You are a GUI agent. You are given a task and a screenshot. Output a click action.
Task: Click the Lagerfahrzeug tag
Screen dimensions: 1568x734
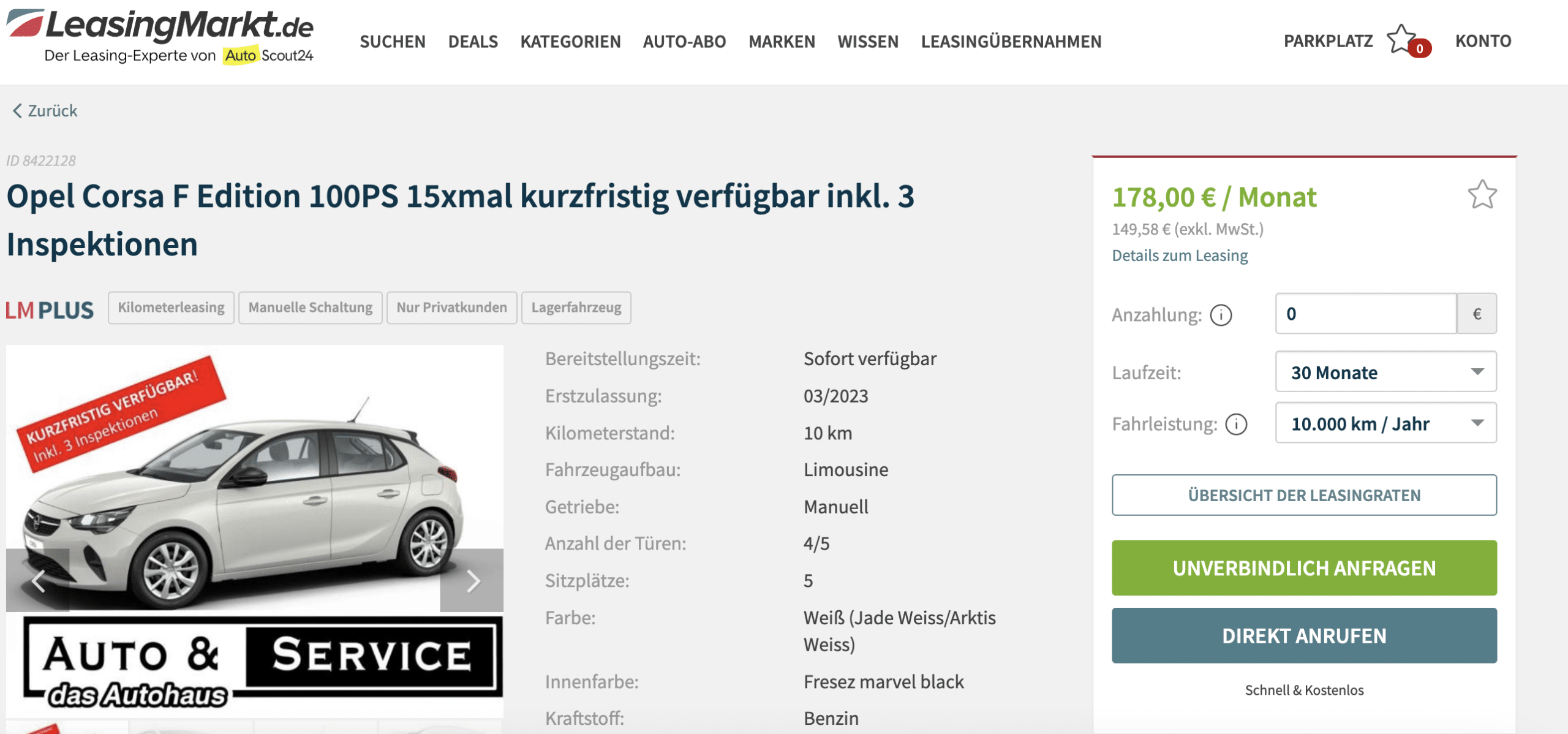point(576,308)
